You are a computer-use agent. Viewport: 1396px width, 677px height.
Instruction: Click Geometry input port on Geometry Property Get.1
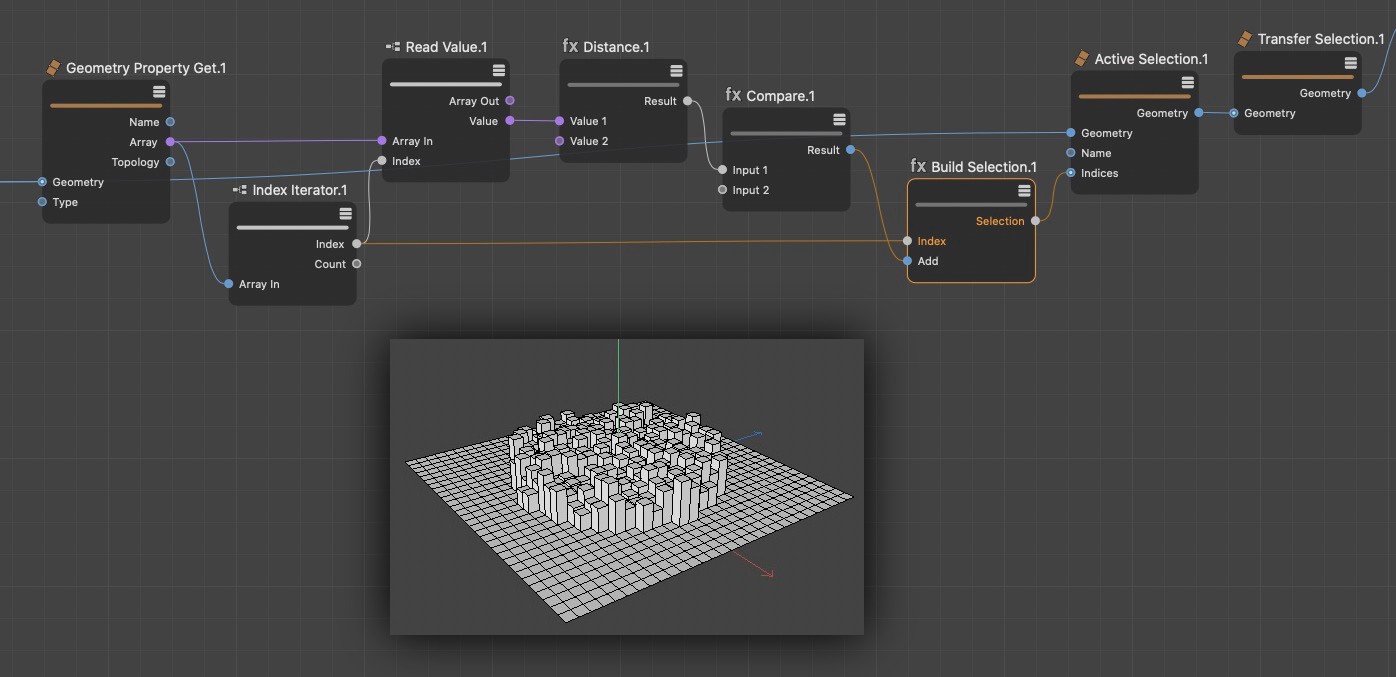42,182
